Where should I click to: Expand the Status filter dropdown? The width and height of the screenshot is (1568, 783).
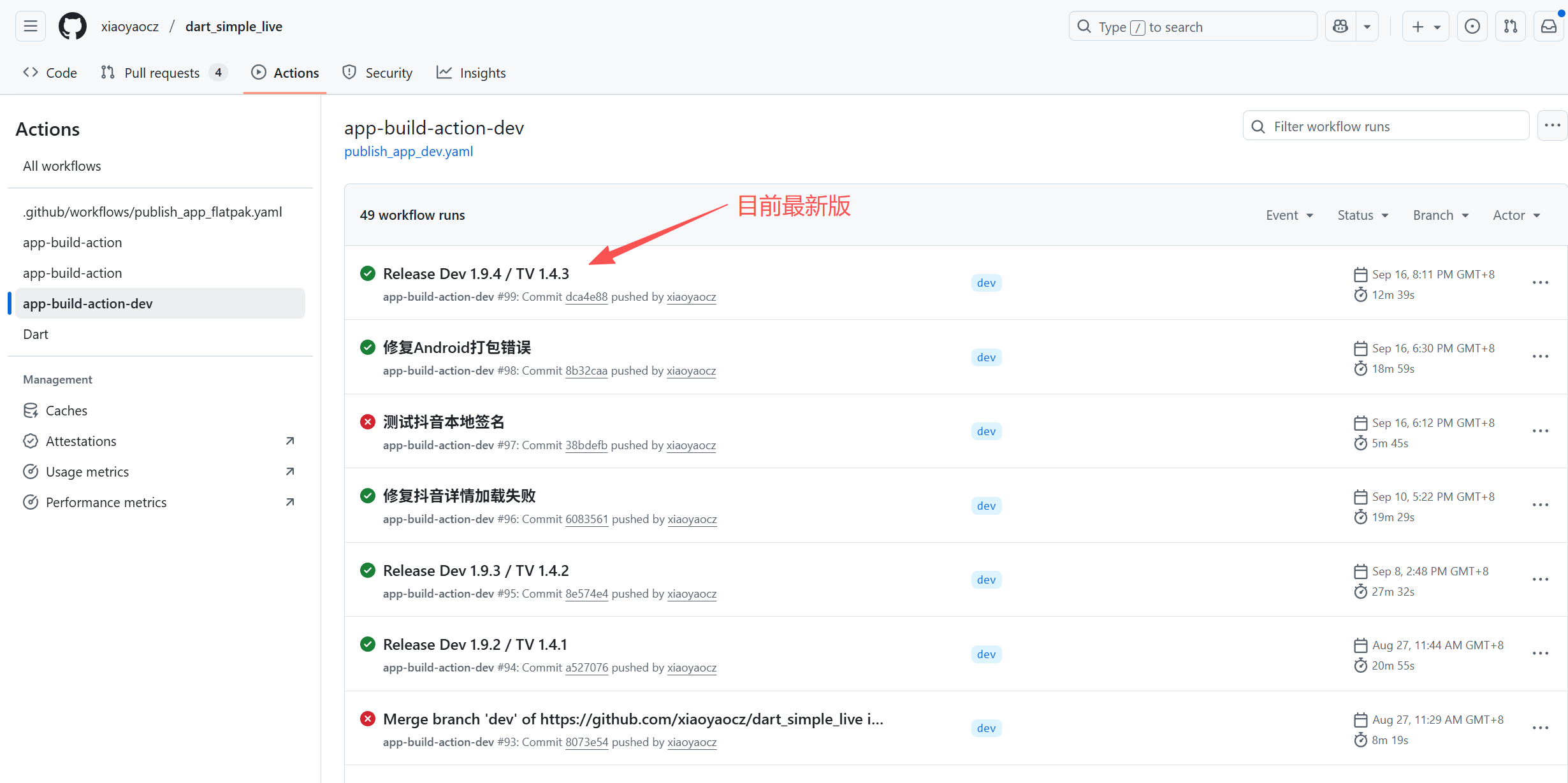coord(1363,215)
